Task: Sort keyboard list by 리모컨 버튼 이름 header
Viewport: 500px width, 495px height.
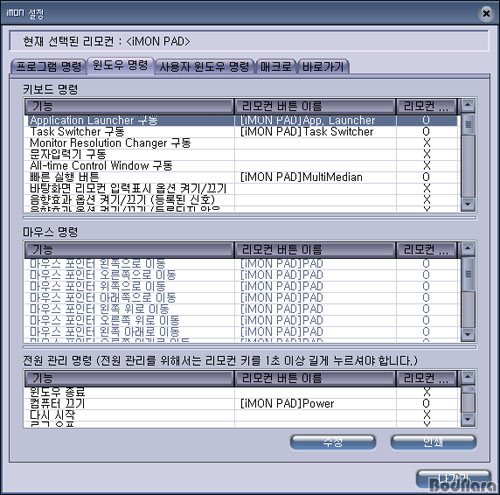Action: pos(315,106)
